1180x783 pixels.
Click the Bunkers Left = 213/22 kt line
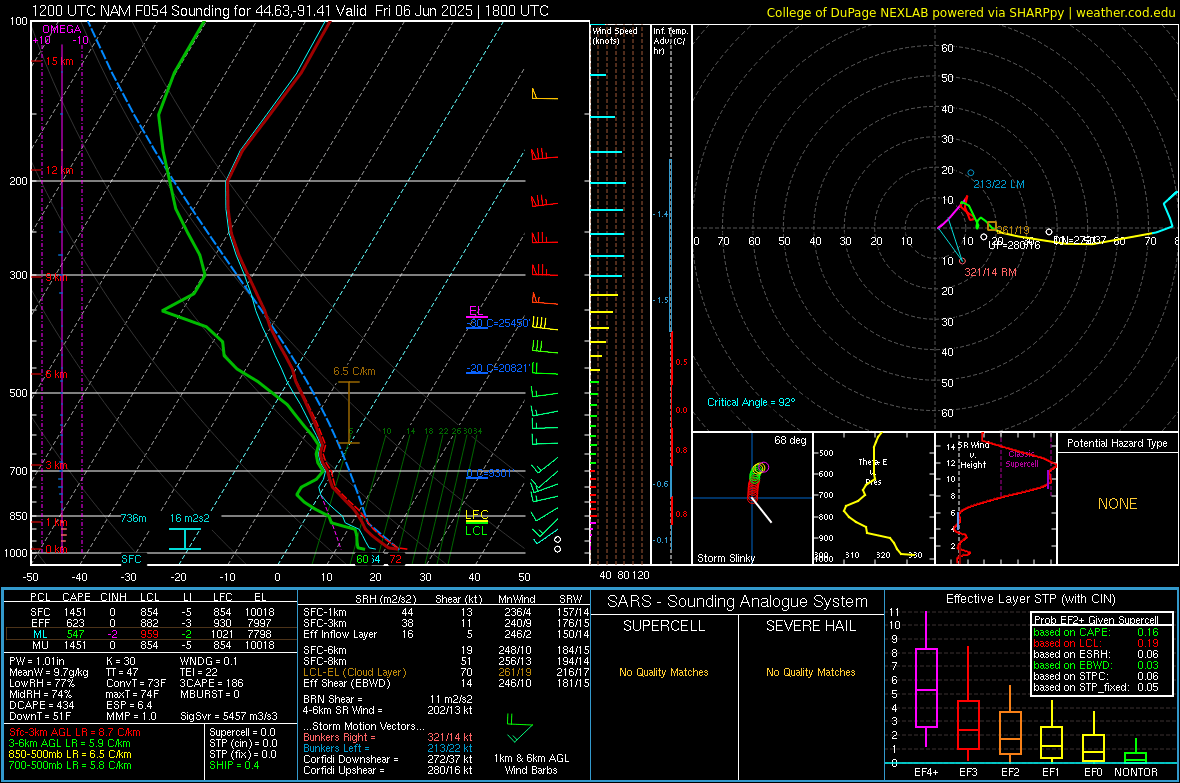coord(388,748)
